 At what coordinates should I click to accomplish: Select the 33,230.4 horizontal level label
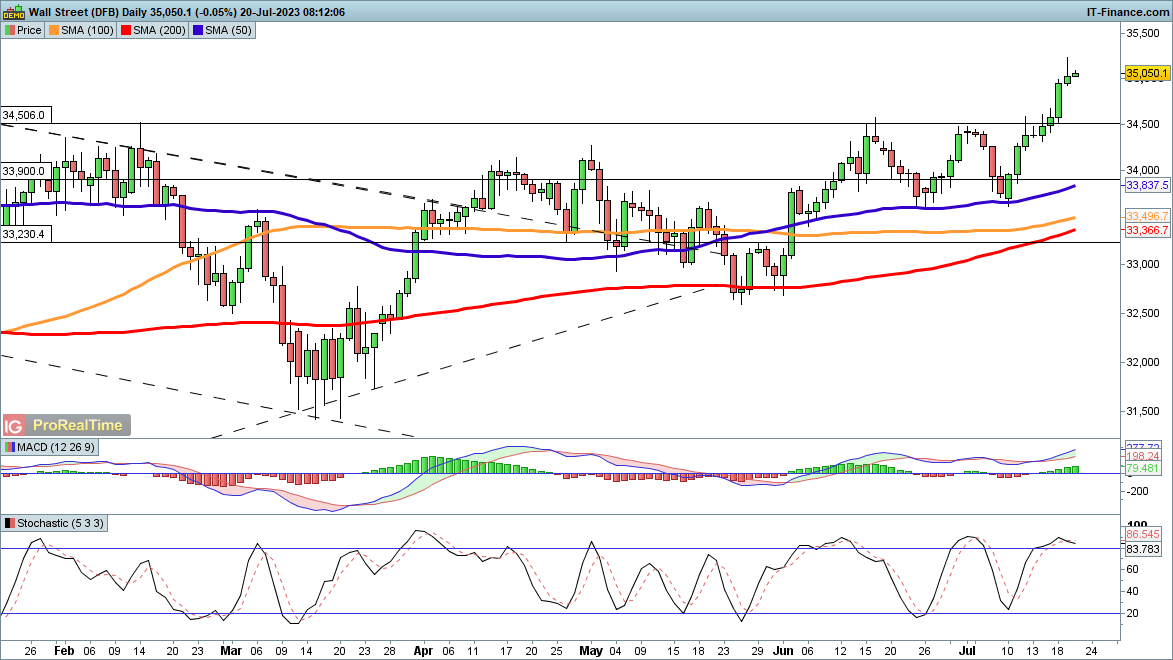24,234
